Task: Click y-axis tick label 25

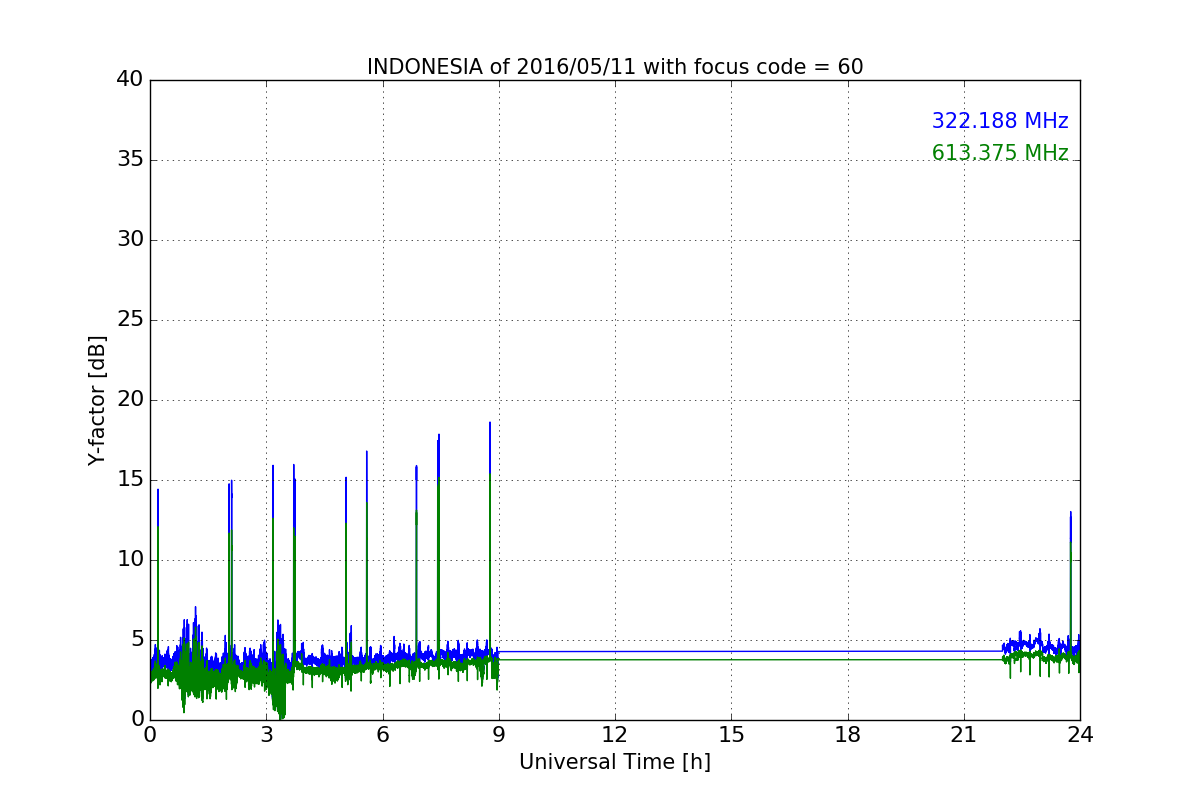Action: [x=129, y=320]
